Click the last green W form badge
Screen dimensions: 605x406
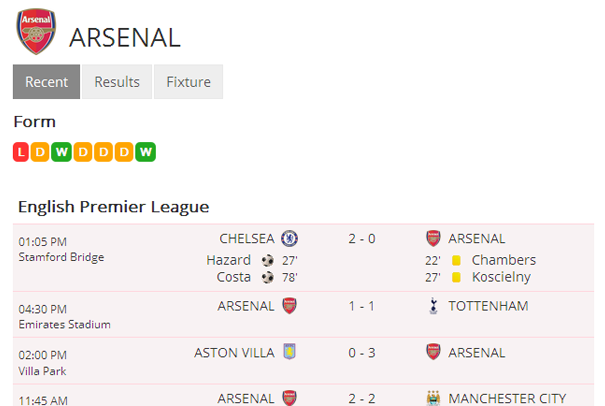(x=147, y=152)
